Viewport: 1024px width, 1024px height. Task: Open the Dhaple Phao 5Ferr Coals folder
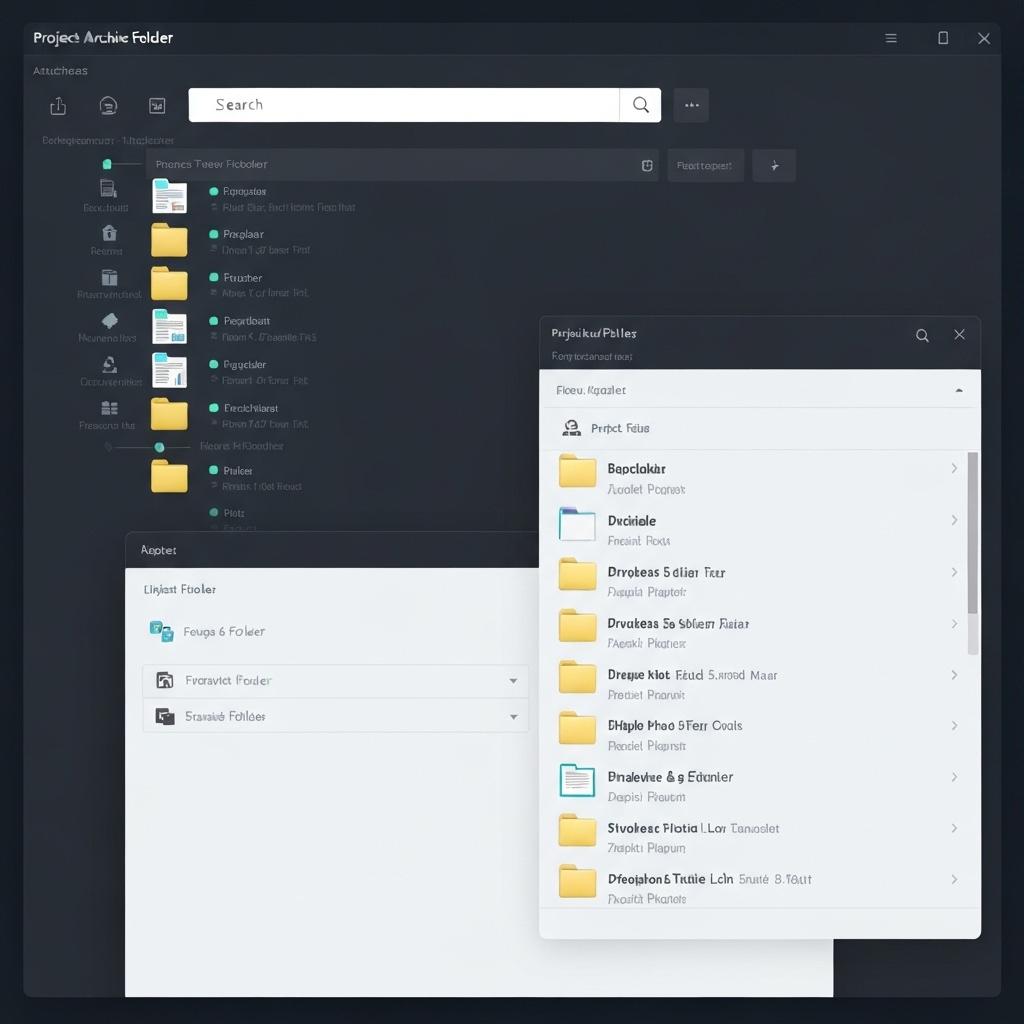675,726
